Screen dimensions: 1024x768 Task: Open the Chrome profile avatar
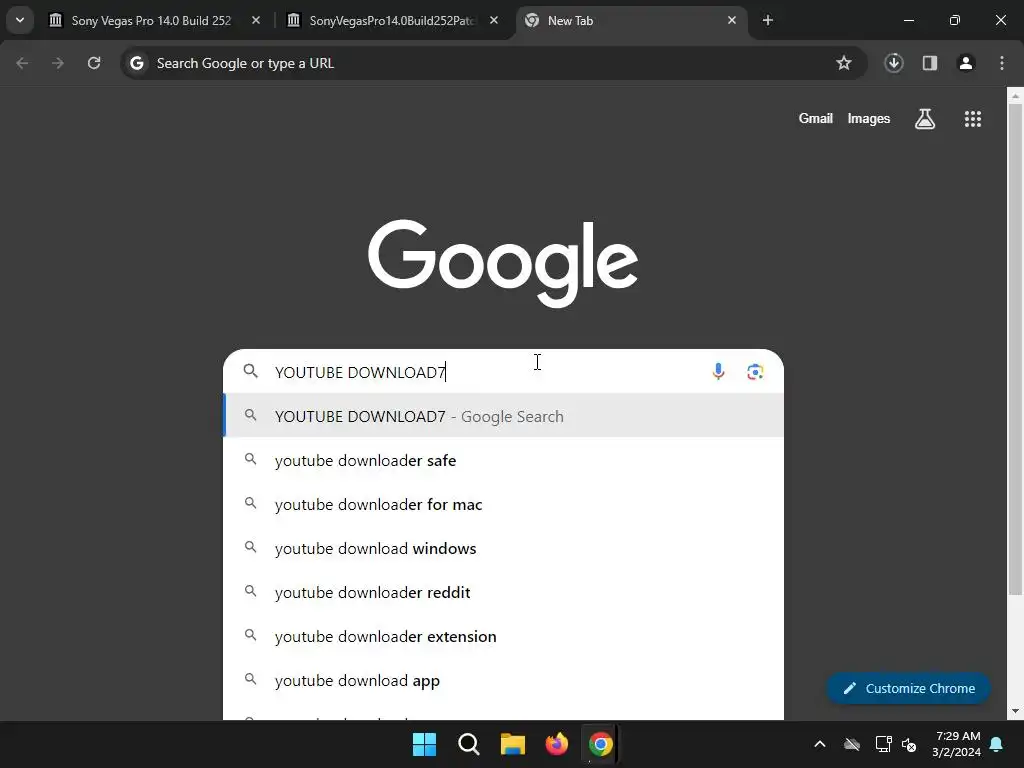coord(966,63)
